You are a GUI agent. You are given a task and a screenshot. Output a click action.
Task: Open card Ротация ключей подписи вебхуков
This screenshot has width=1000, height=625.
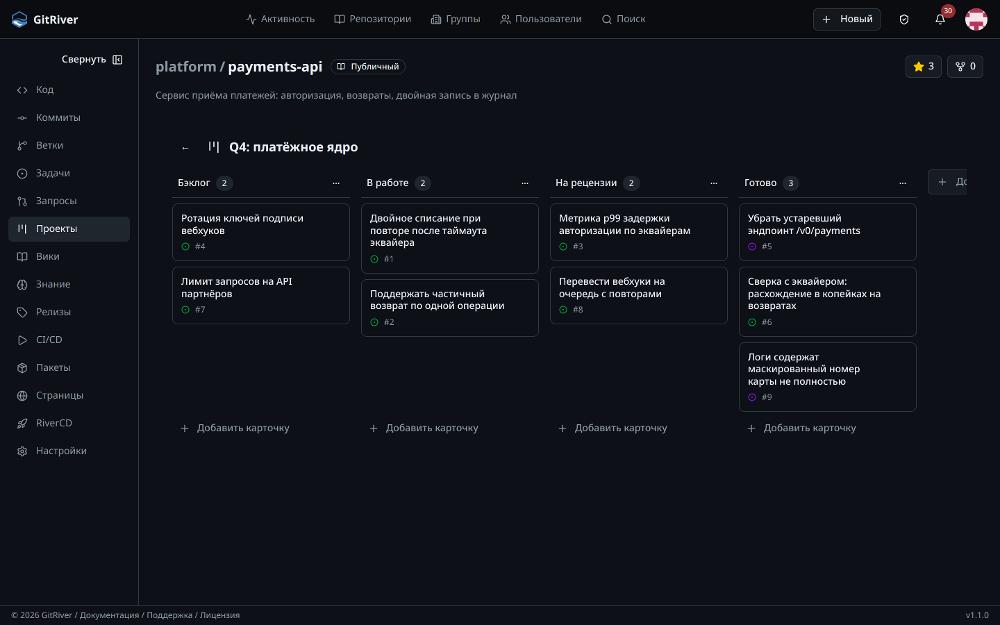[261, 232]
